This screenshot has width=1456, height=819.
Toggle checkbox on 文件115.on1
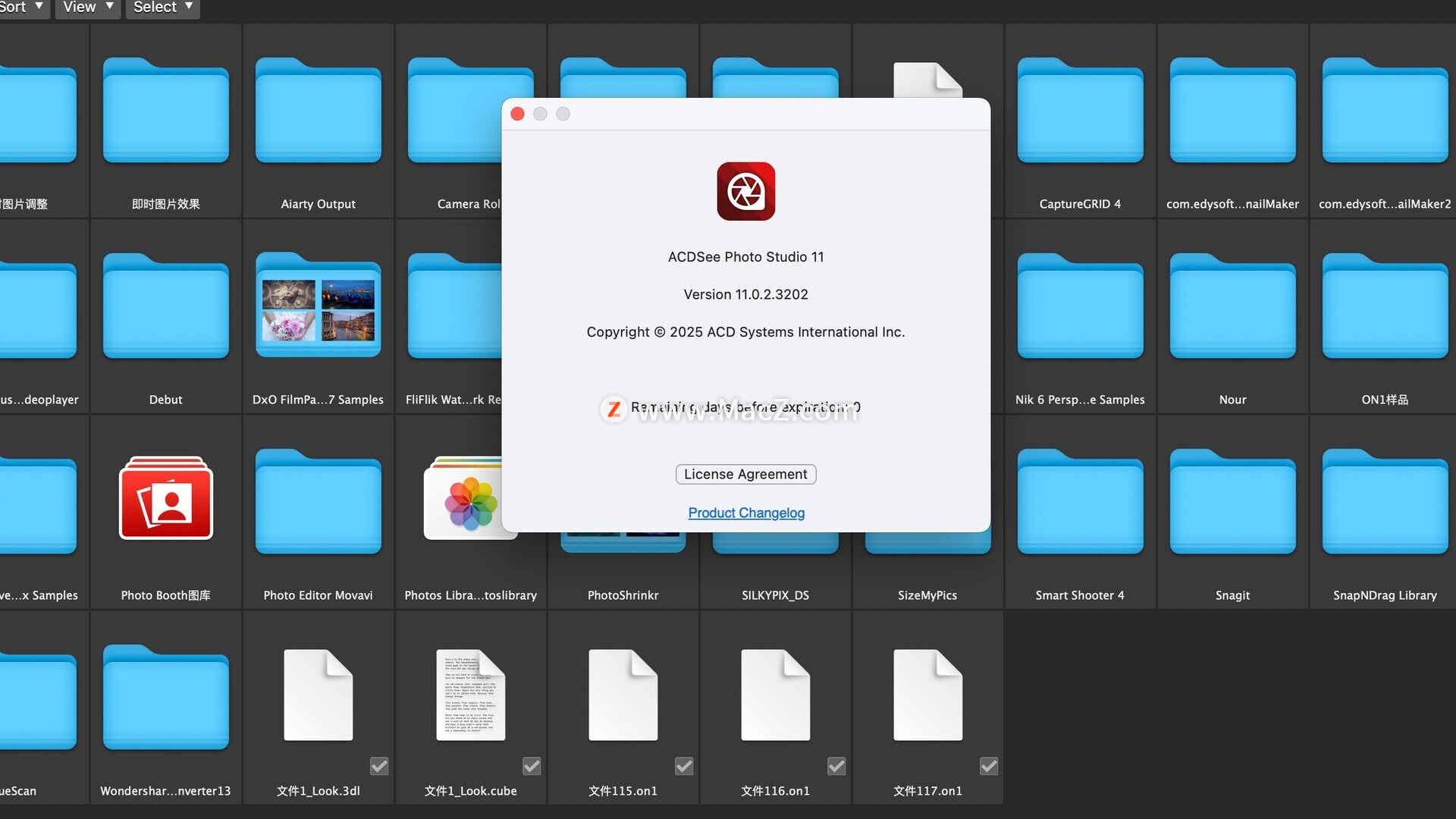tap(684, 766)
